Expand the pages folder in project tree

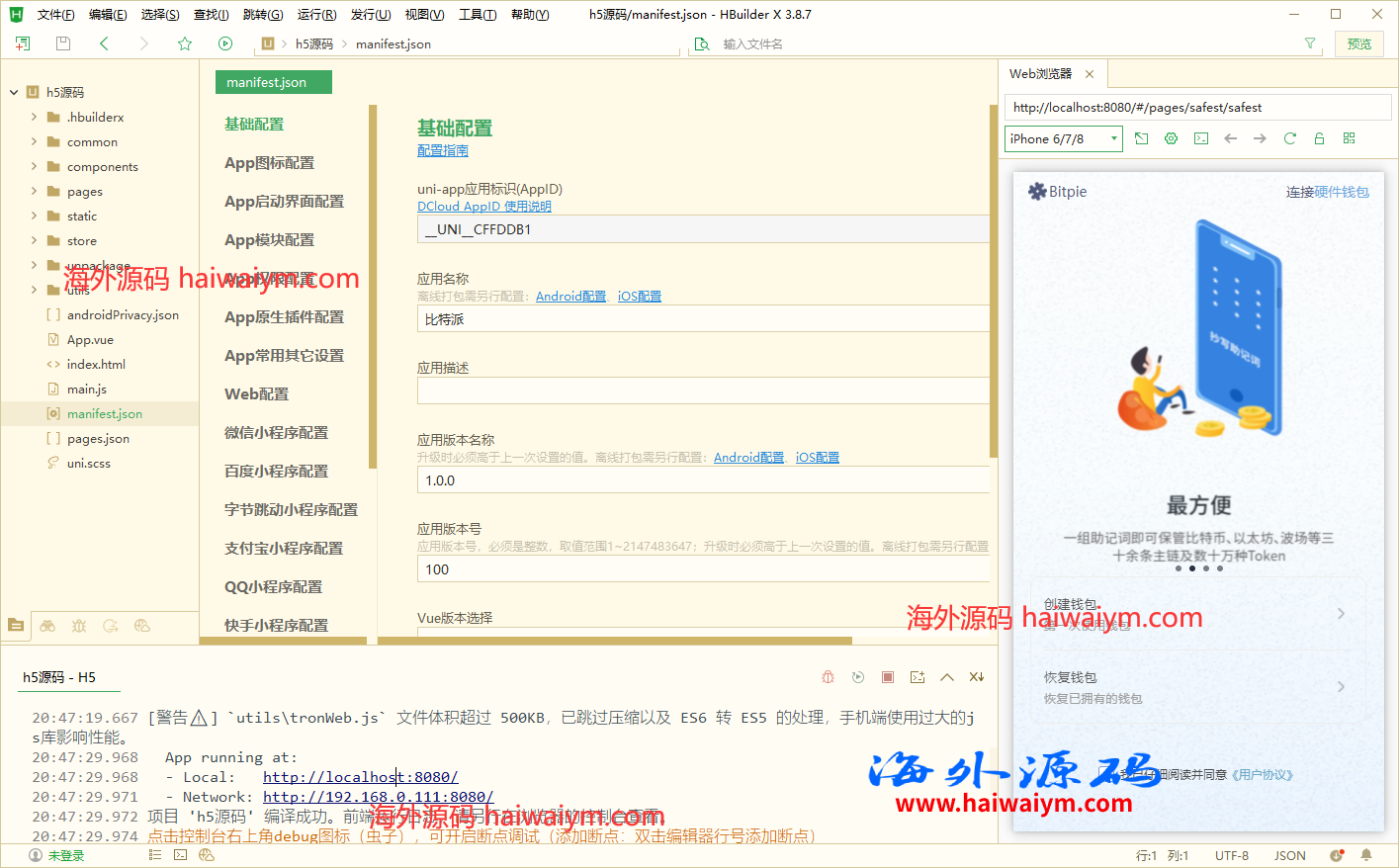pyautogui.click(x=35, y=191)
